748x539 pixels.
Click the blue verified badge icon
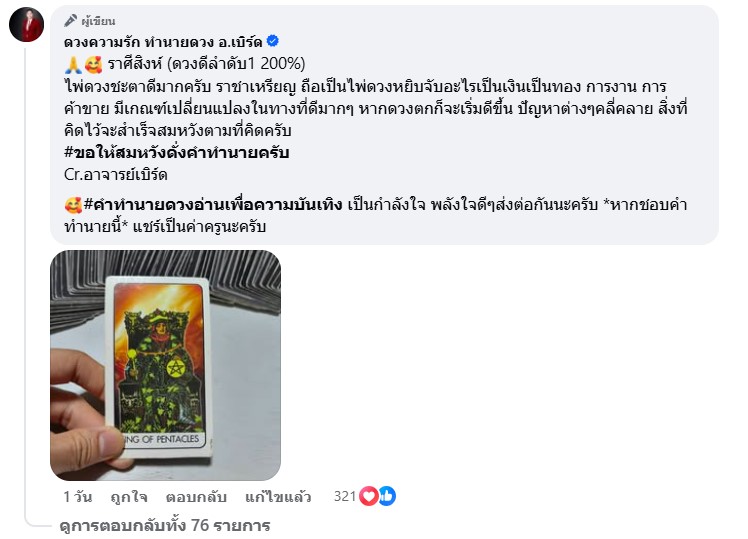(273, 41)
